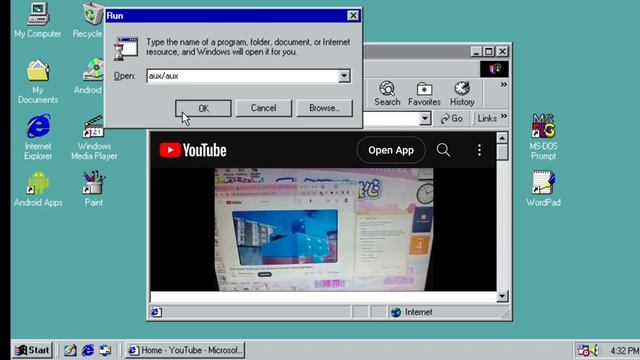Click the volume tray icon
This screenshot has width=640, height=360.
point(594,350)
